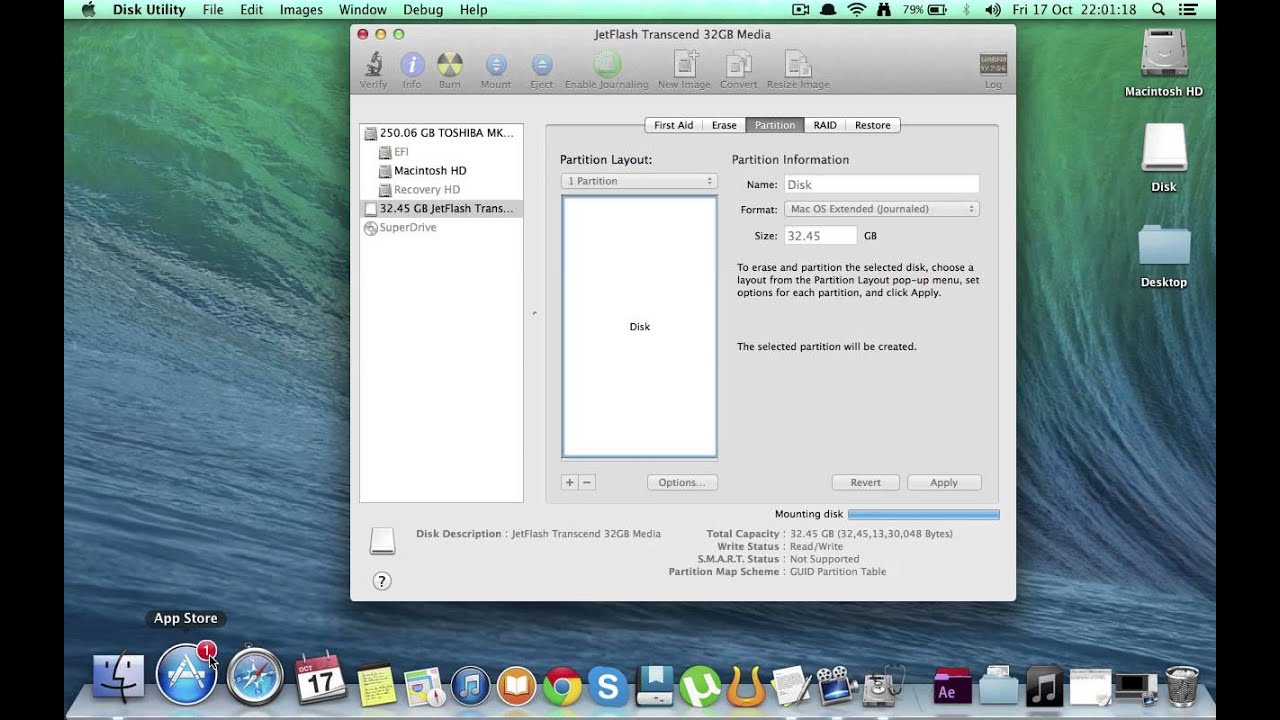Viewport: 1280px width, 720px height.
Task: Click the Options... button
Action: 682,482
